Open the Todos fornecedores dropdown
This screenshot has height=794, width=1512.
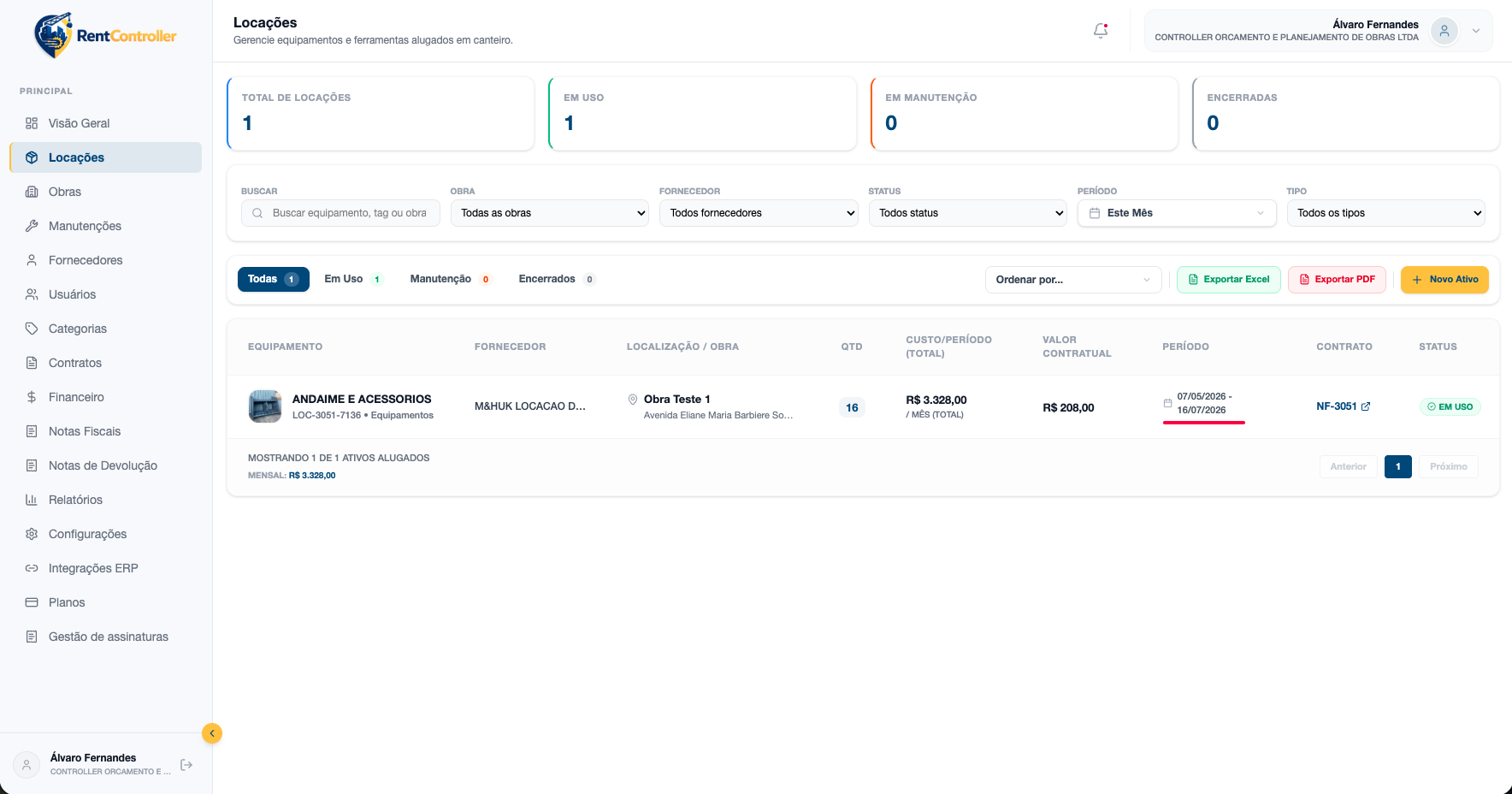(759, 213)
